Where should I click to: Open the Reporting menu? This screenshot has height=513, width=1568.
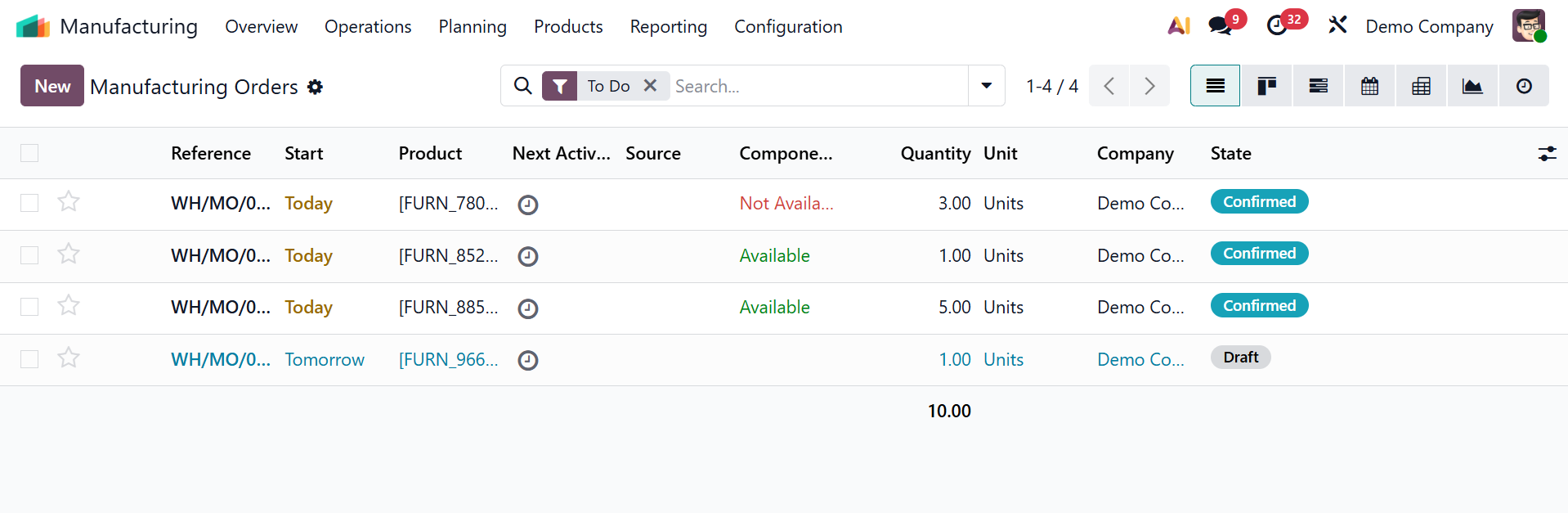click(x=668, y=27)
